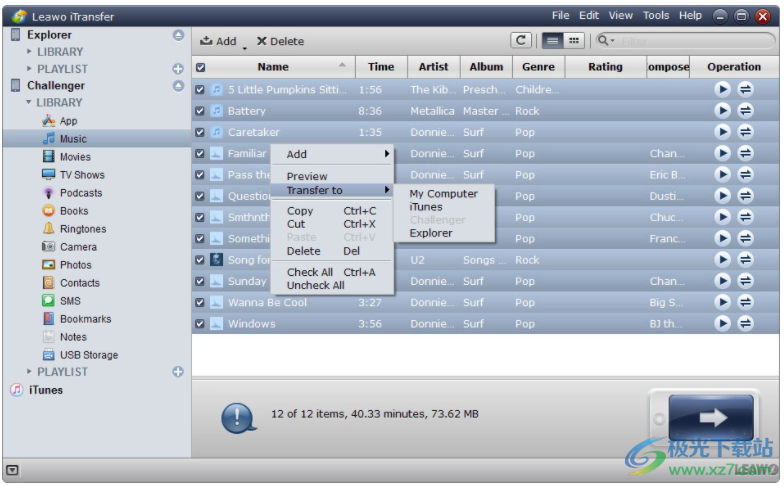Image resolution: width=784 pixels, height=486 pixels.
Task: Eject Challenger device icon
Action: (178, 86)
